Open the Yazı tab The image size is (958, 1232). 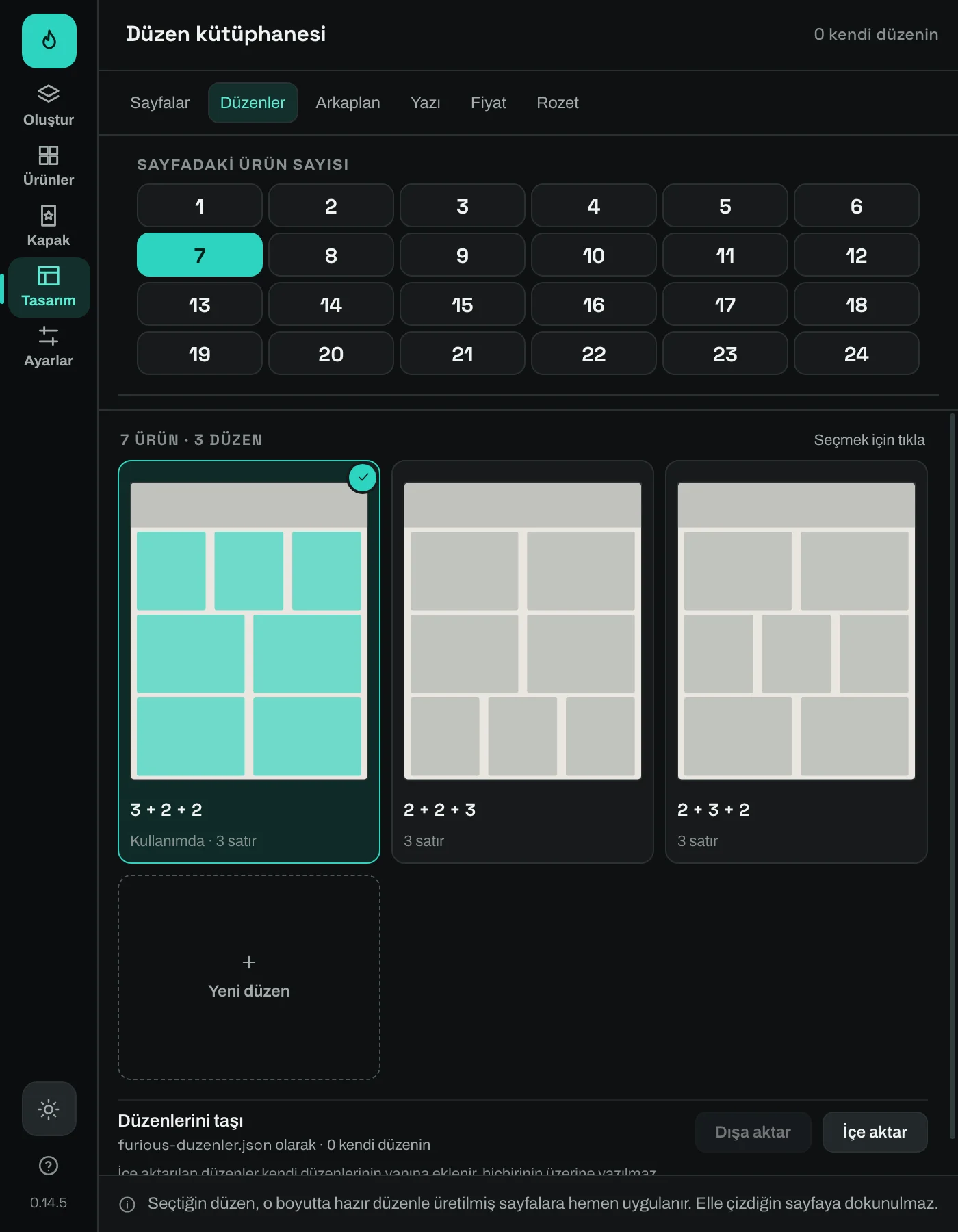426,103
